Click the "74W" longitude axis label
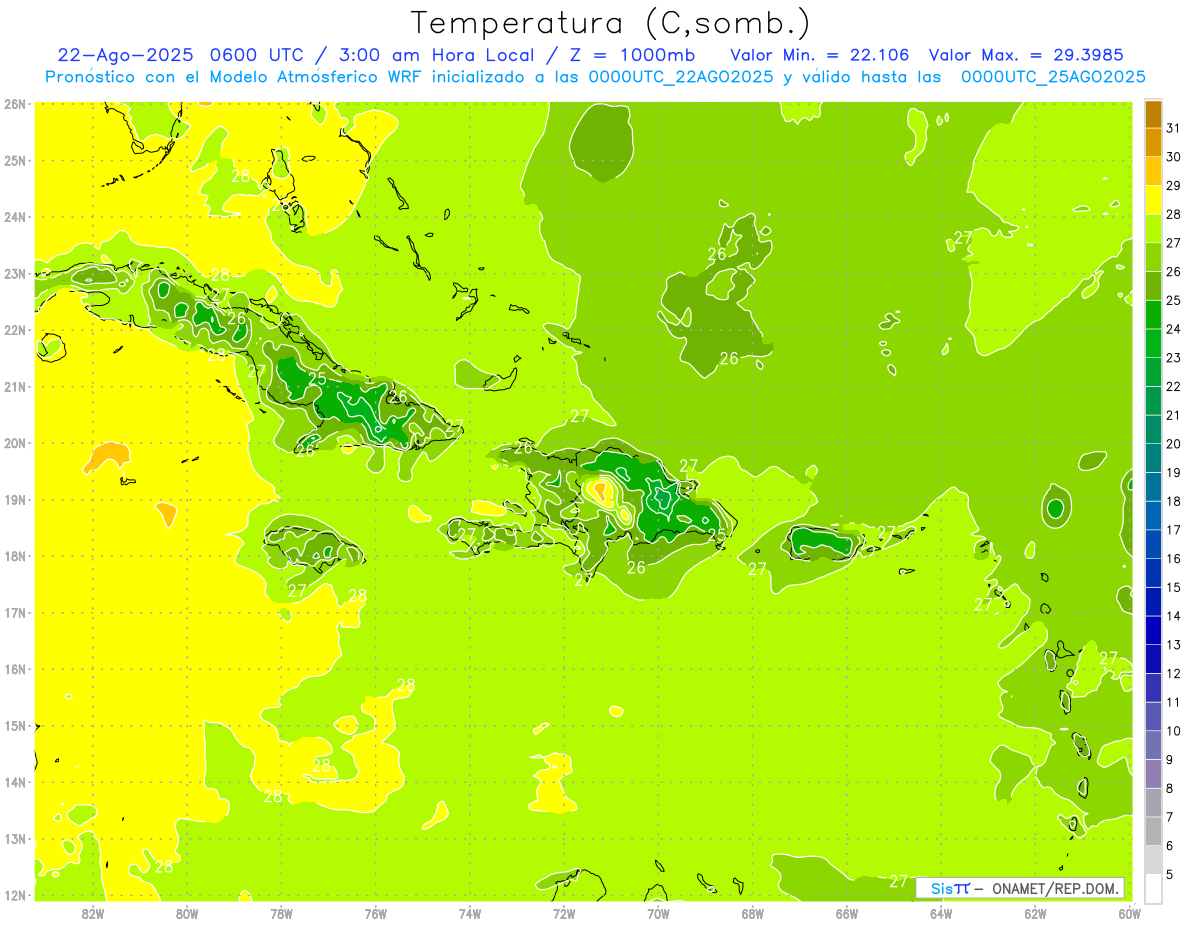This screenshot has width=1200, height=927. coord(470,913)
